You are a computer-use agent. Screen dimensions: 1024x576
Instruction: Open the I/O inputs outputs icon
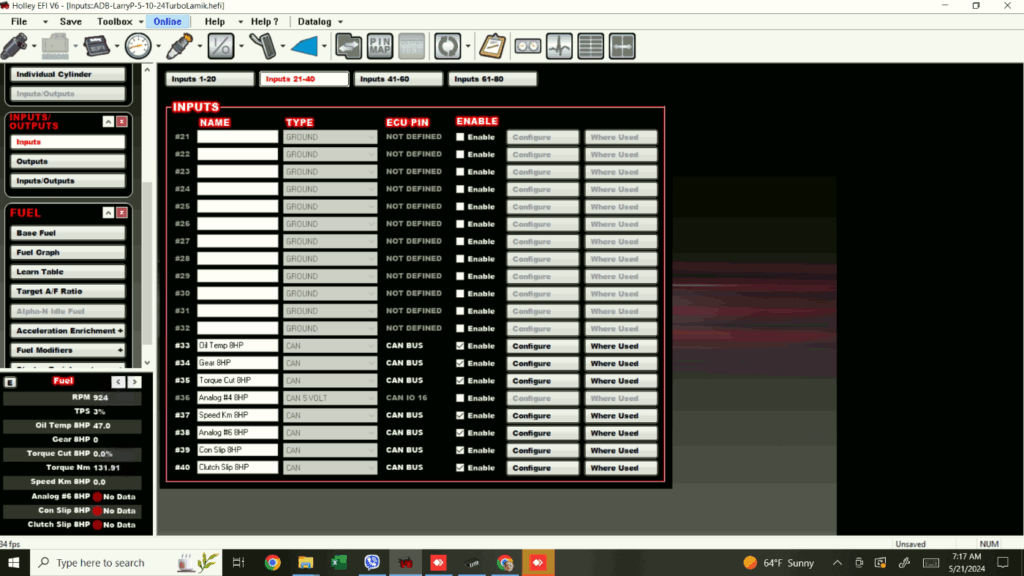pyautogui.click(x=221, y=46)
